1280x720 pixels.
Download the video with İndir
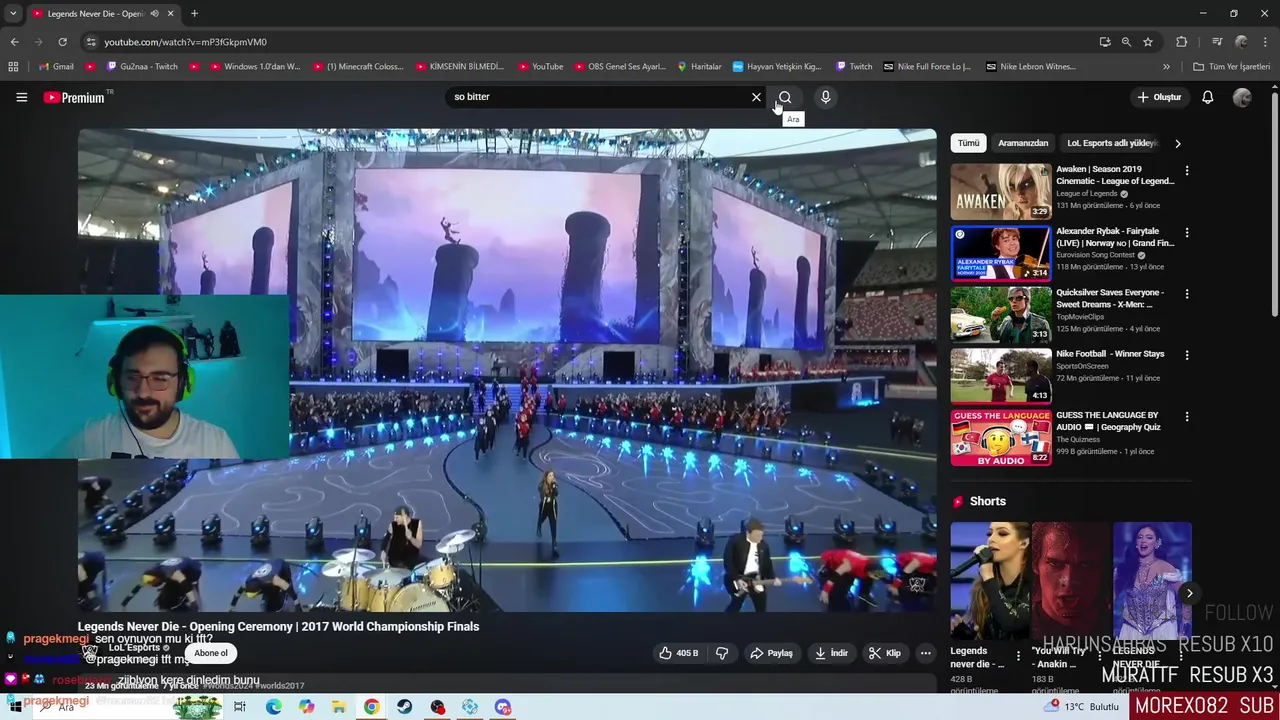(831, 653)
